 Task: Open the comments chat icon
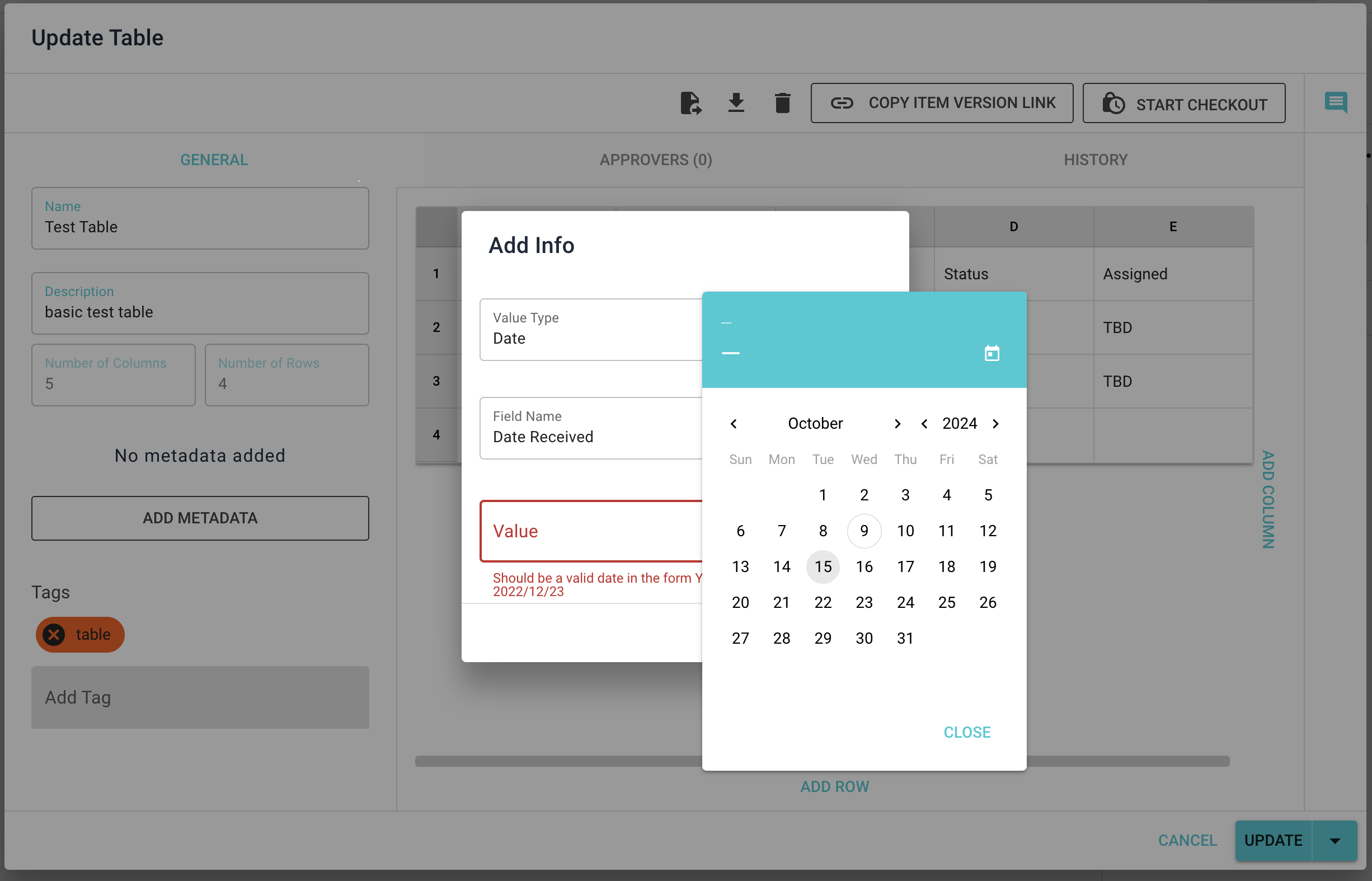(x=1335, y=103)
